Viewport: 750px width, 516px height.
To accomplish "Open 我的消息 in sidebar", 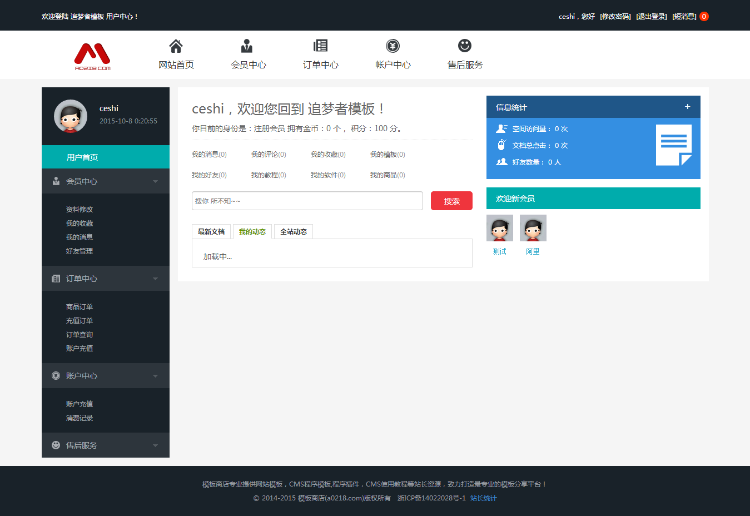I will 79,237.
